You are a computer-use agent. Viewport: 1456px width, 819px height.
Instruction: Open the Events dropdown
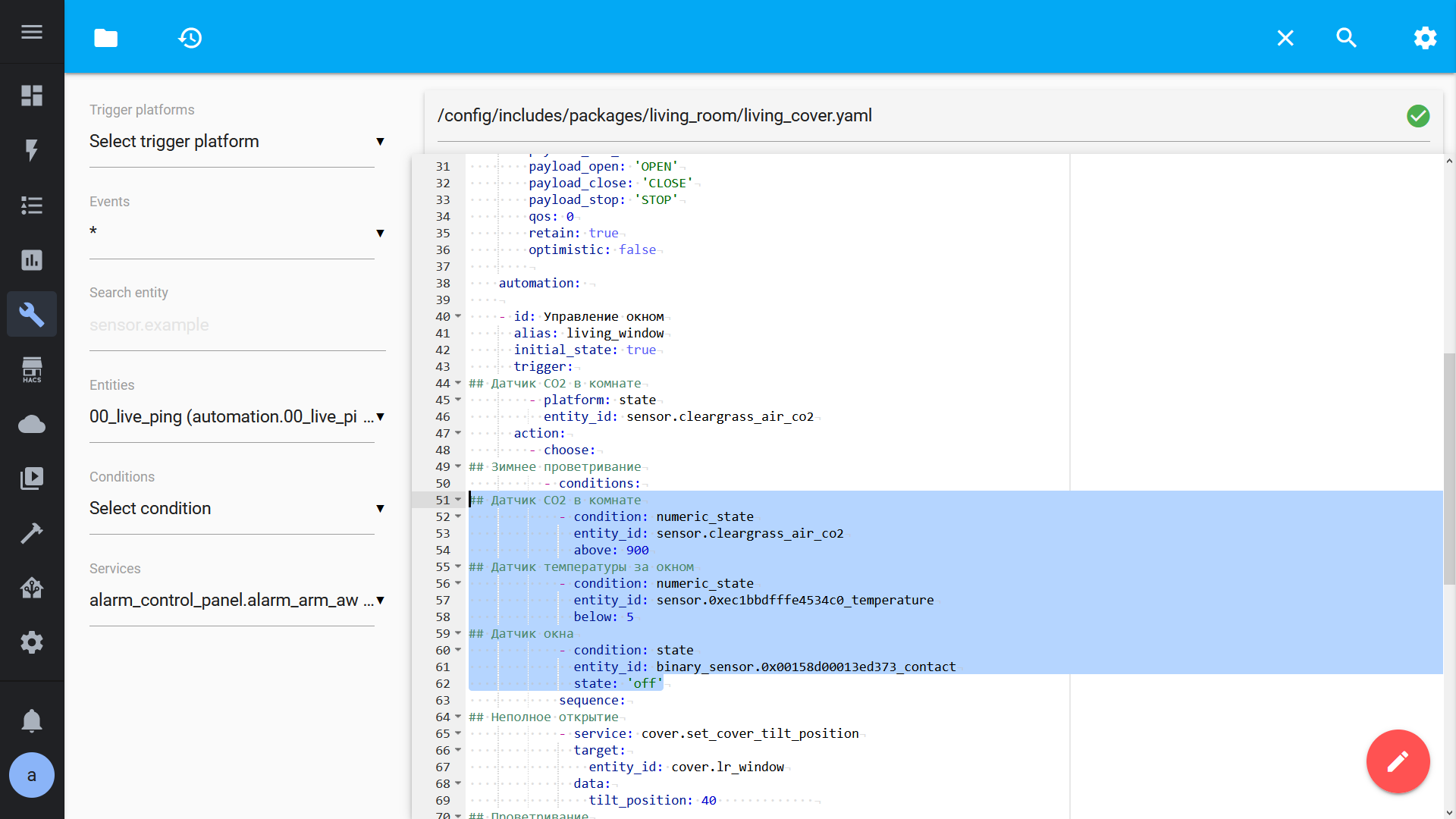tap(237, 233)
